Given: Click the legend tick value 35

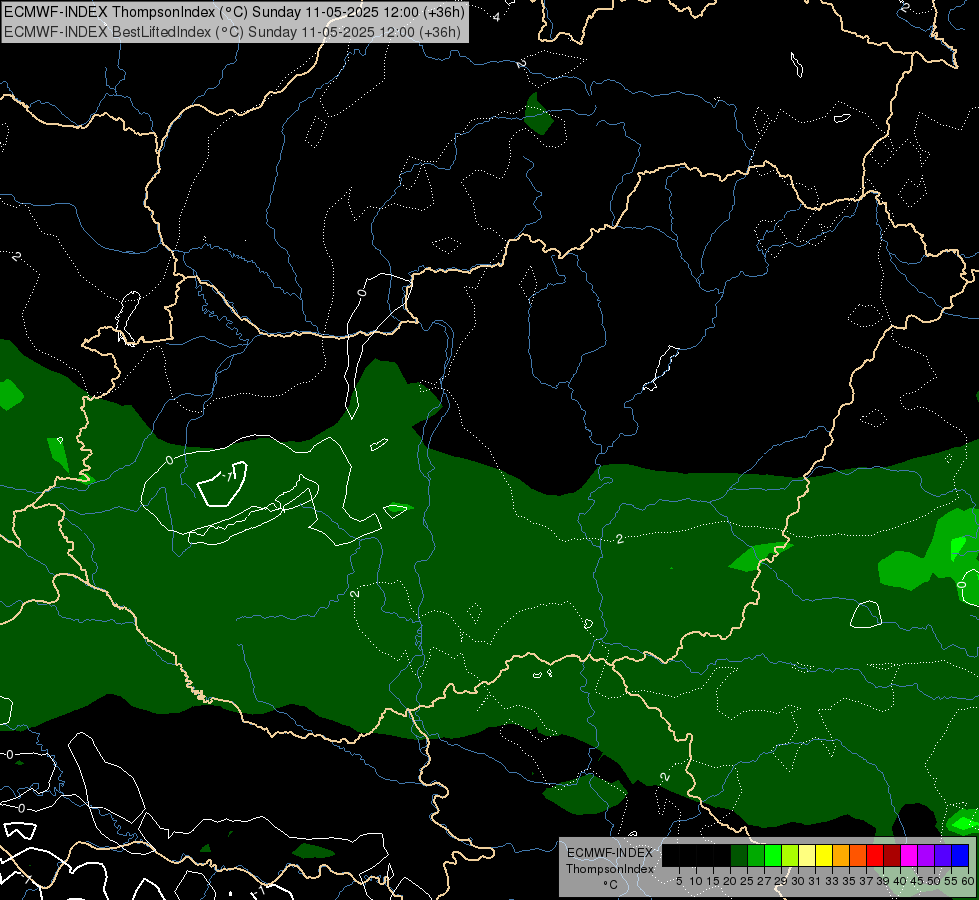Looking at the screenshot, I should coord(849,881).
